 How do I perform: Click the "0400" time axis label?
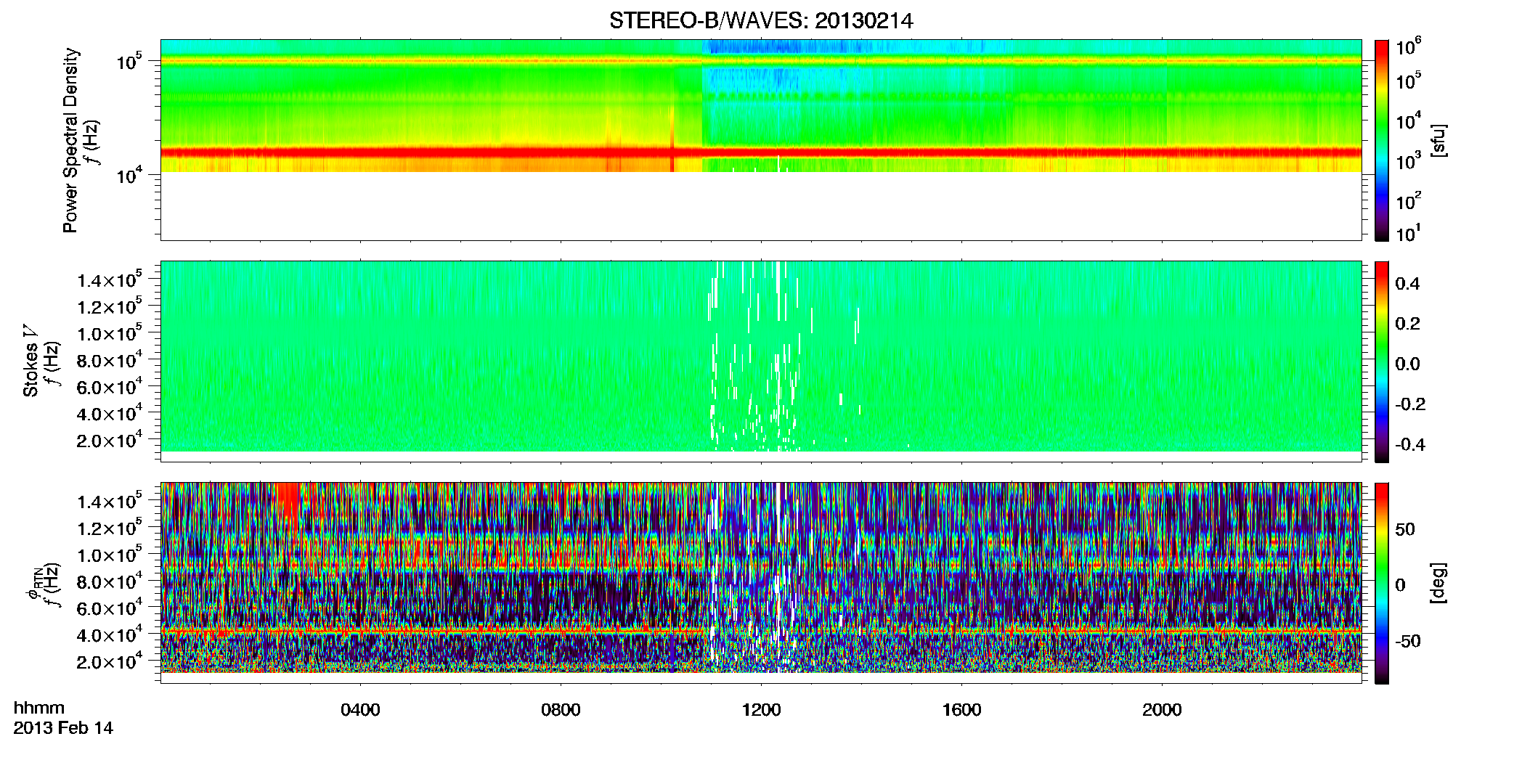(x=360, y=710)
